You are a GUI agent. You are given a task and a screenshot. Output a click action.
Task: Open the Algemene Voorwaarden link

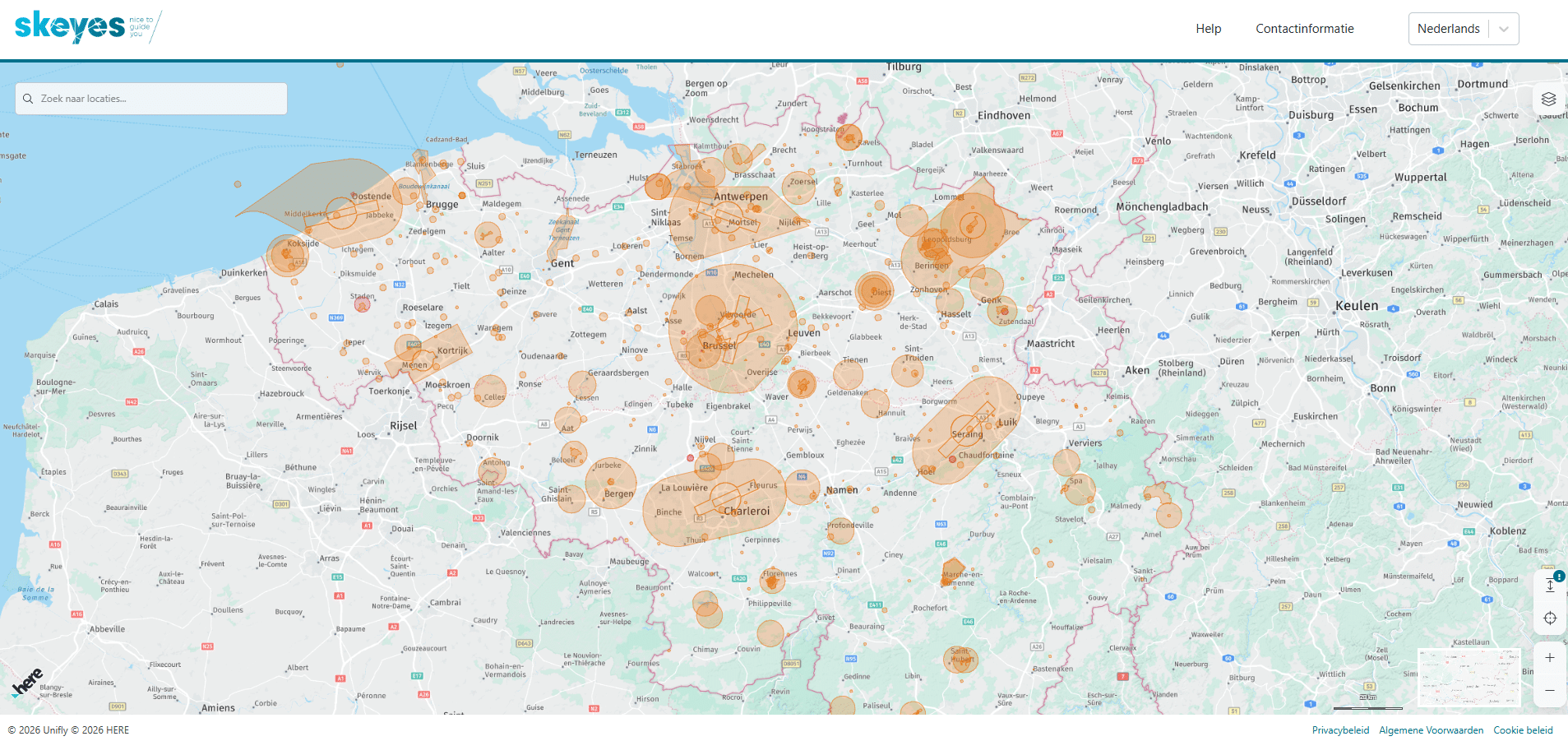point(1431,730)
